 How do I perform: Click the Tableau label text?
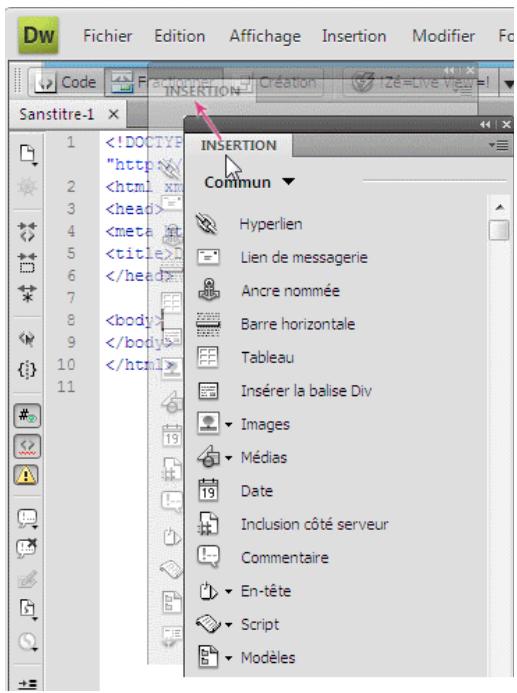pyautogui.click(x=267, y=358)
